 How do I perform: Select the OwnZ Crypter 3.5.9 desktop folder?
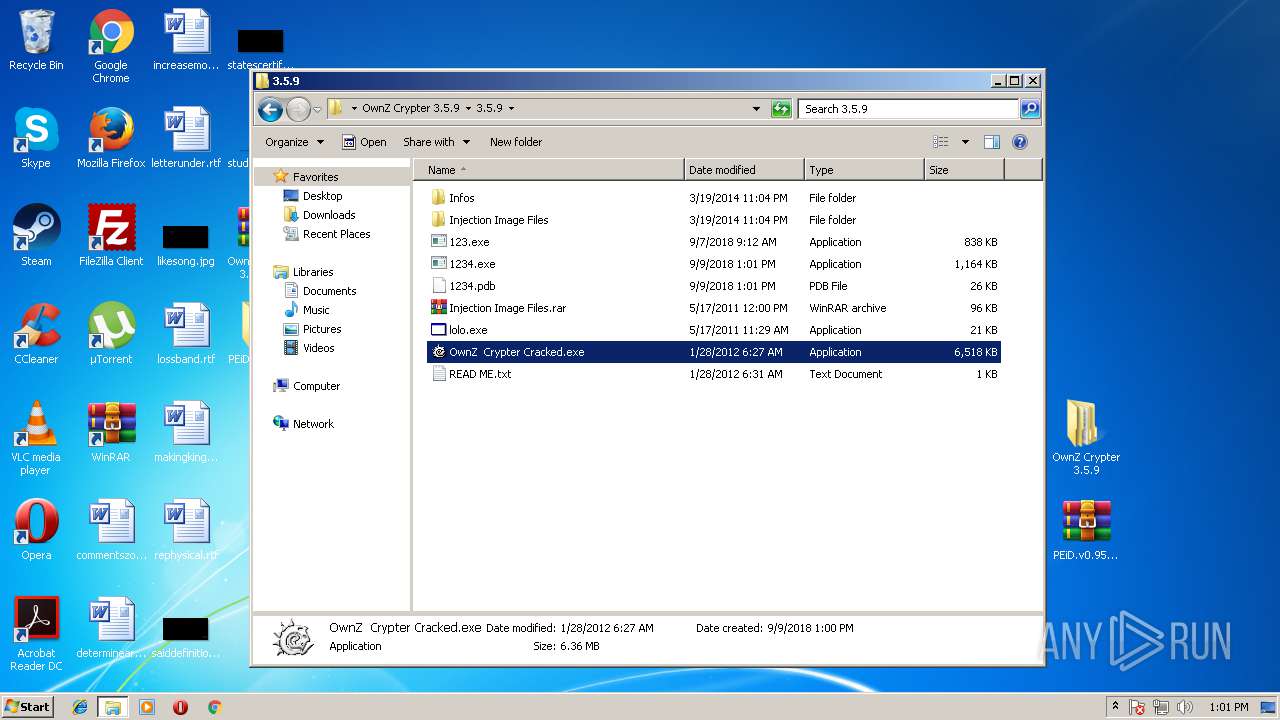pyautogui.click(x=1086, y=439)
